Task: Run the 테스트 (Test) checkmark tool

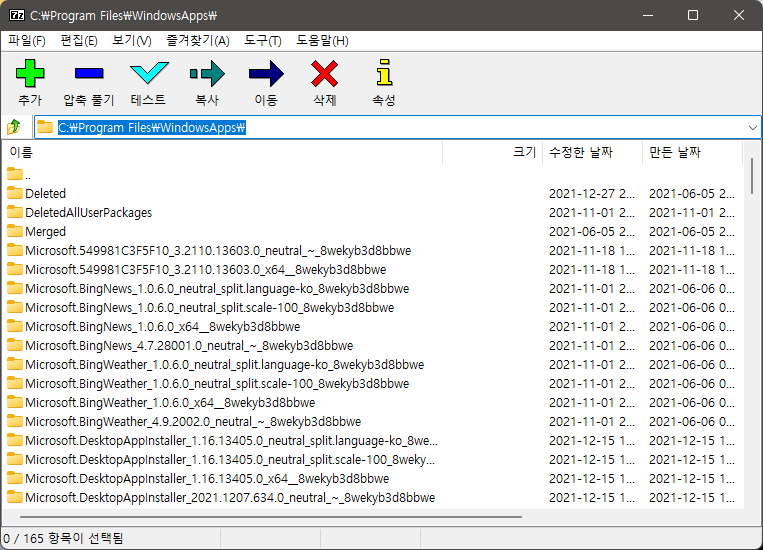Action: (149, 73)
